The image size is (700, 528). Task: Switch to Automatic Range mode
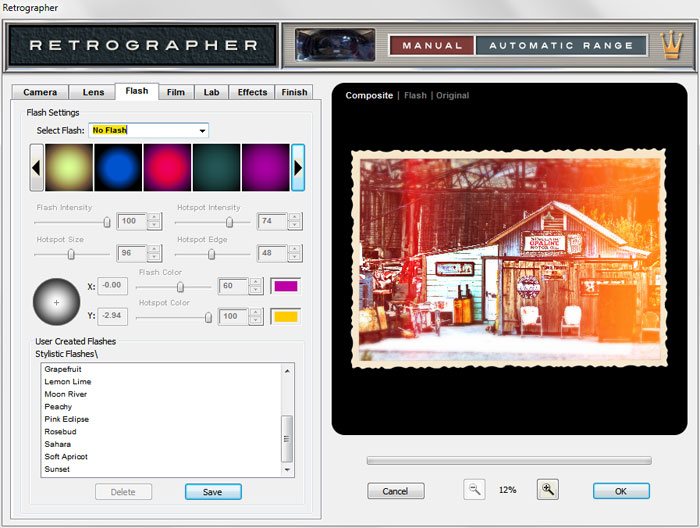click(x=561, y=46)
